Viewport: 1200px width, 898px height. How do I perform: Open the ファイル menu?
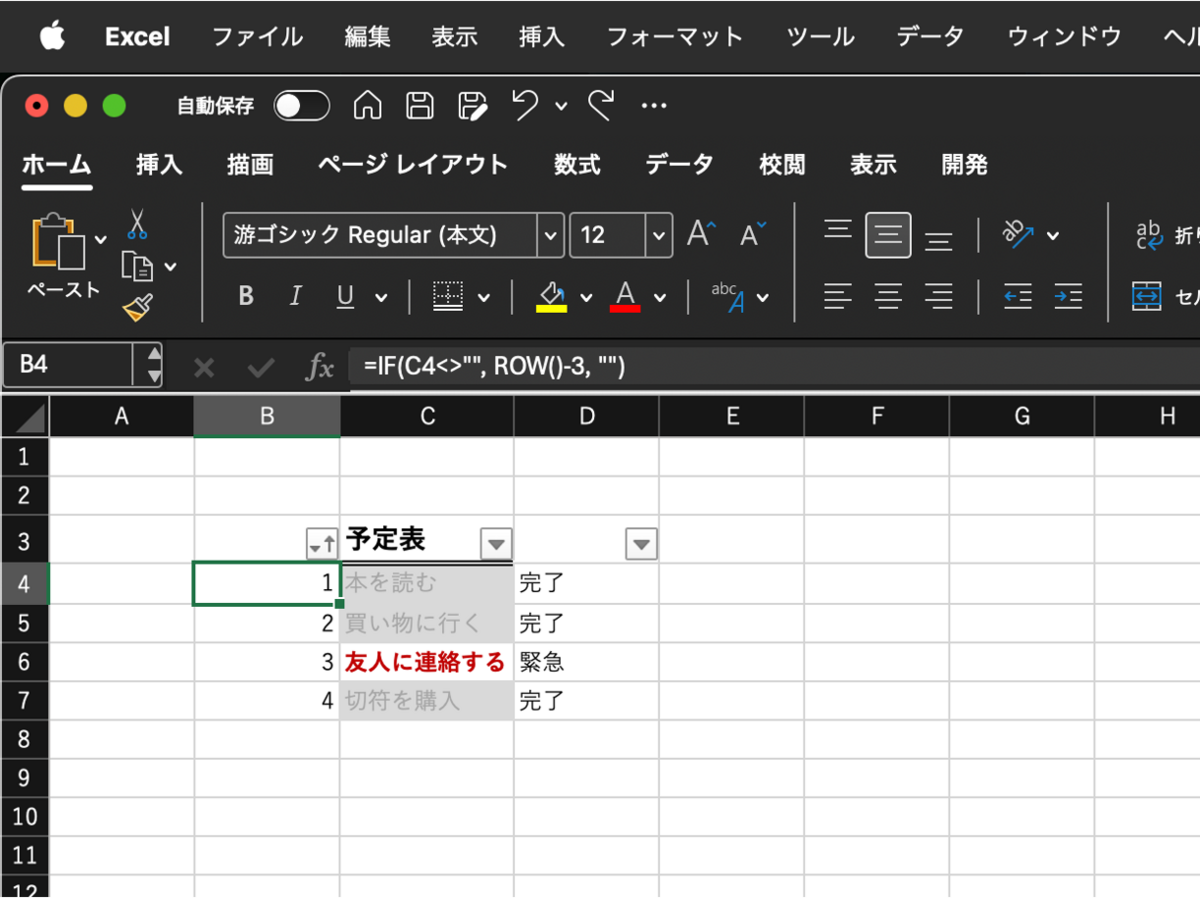tap(258, 37)
